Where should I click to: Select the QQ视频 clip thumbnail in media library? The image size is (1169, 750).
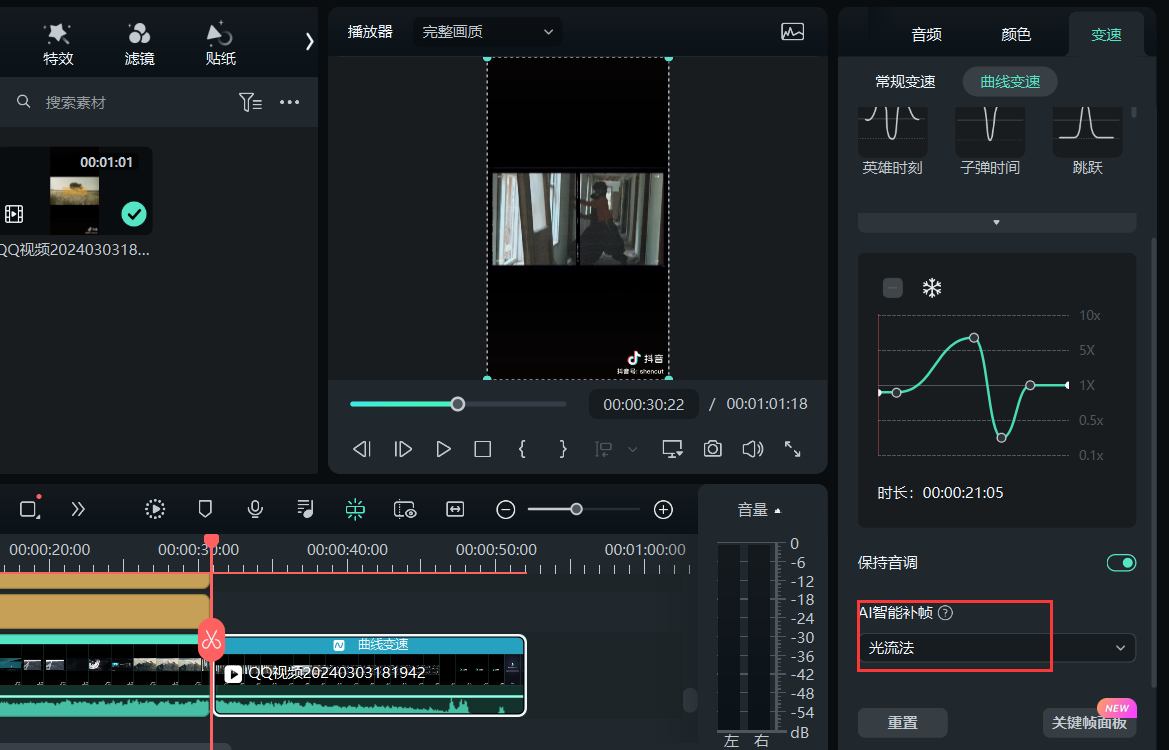74,190
